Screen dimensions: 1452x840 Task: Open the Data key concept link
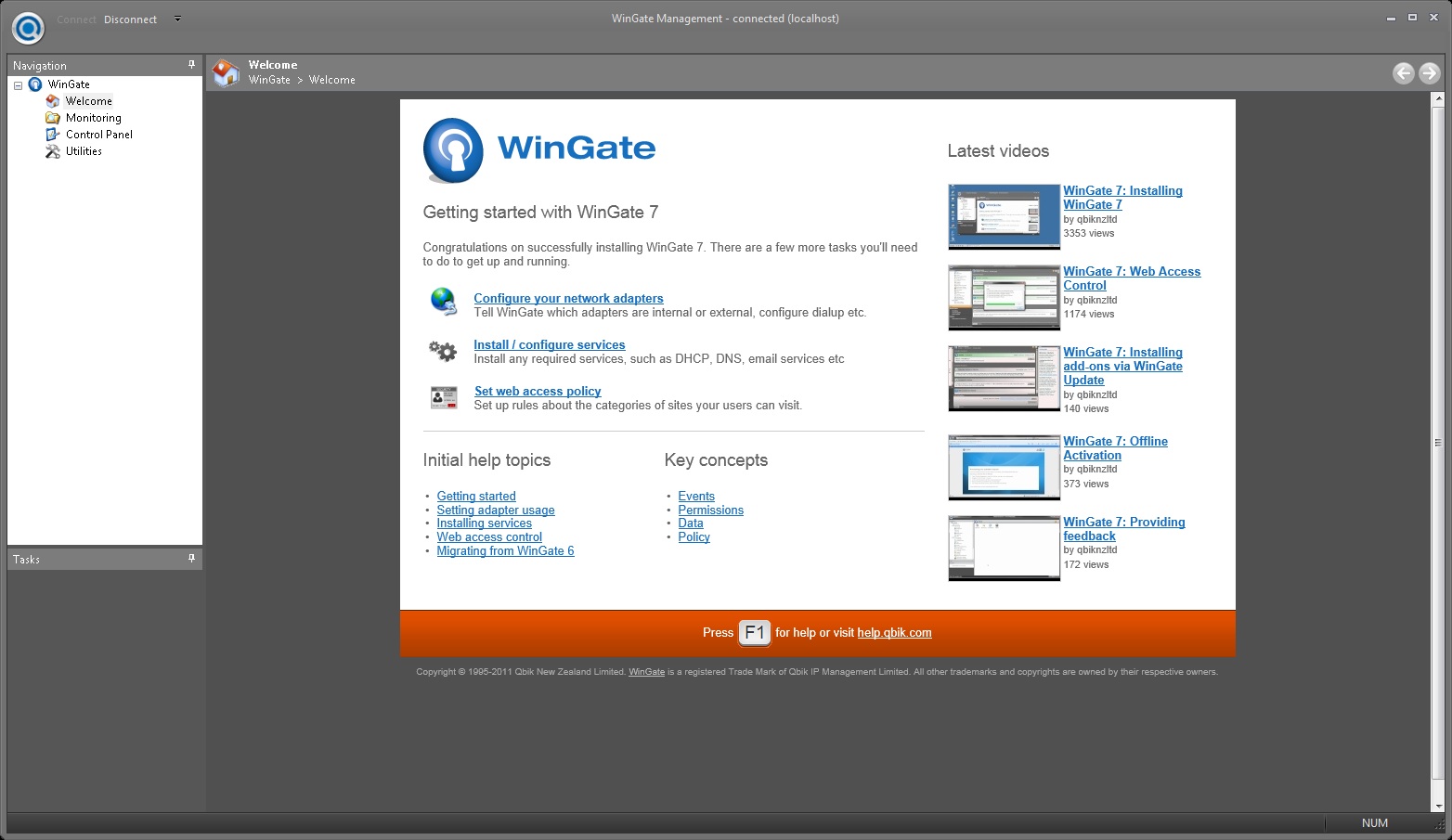pyautogui.click(x=691, y=523)
